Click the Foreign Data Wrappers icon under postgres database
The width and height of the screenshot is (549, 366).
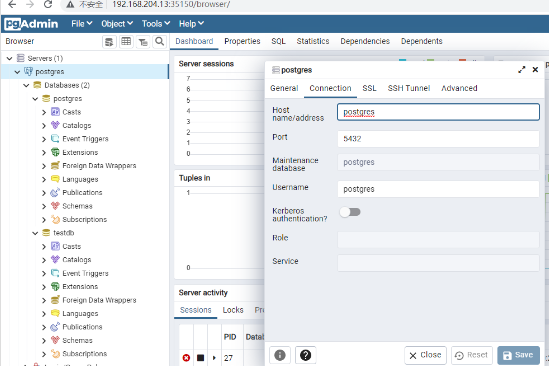(x=55, y=166)
